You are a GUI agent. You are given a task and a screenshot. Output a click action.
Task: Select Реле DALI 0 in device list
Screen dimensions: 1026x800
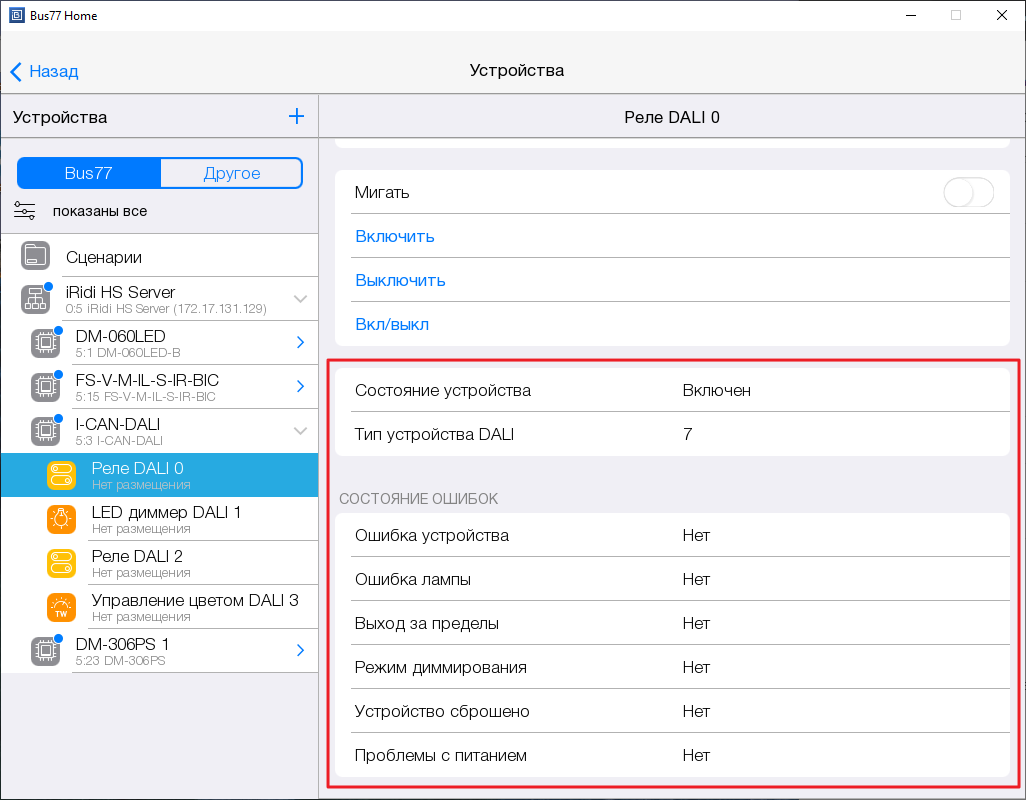coord(137,475)
